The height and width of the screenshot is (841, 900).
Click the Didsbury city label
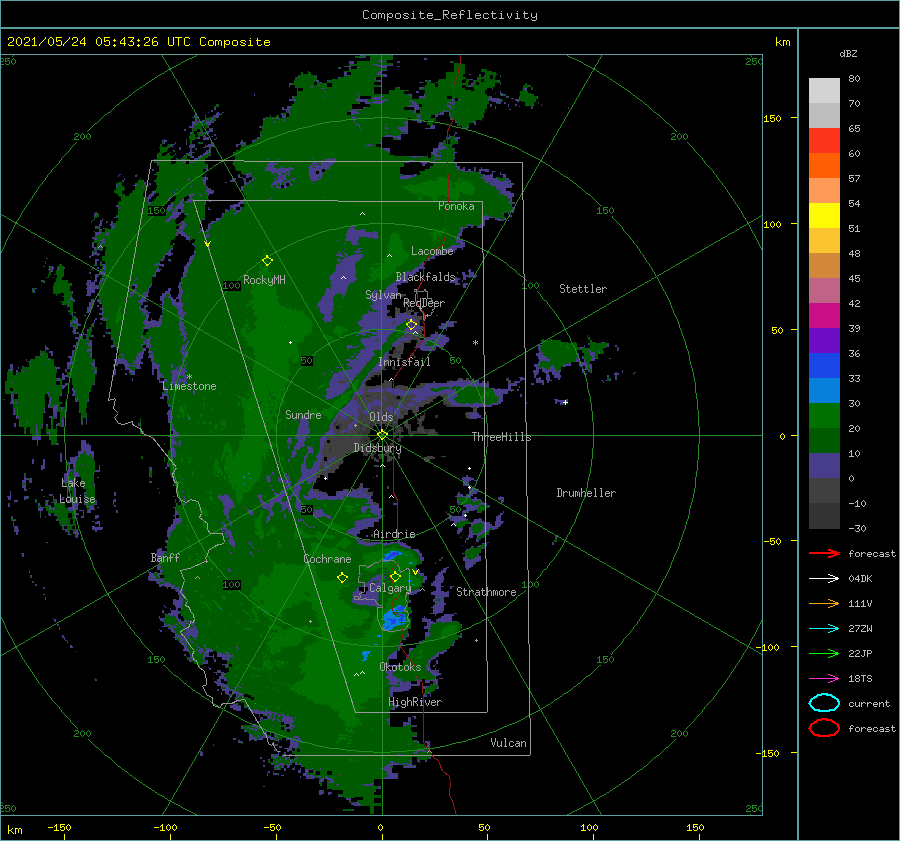pos(377,448)
